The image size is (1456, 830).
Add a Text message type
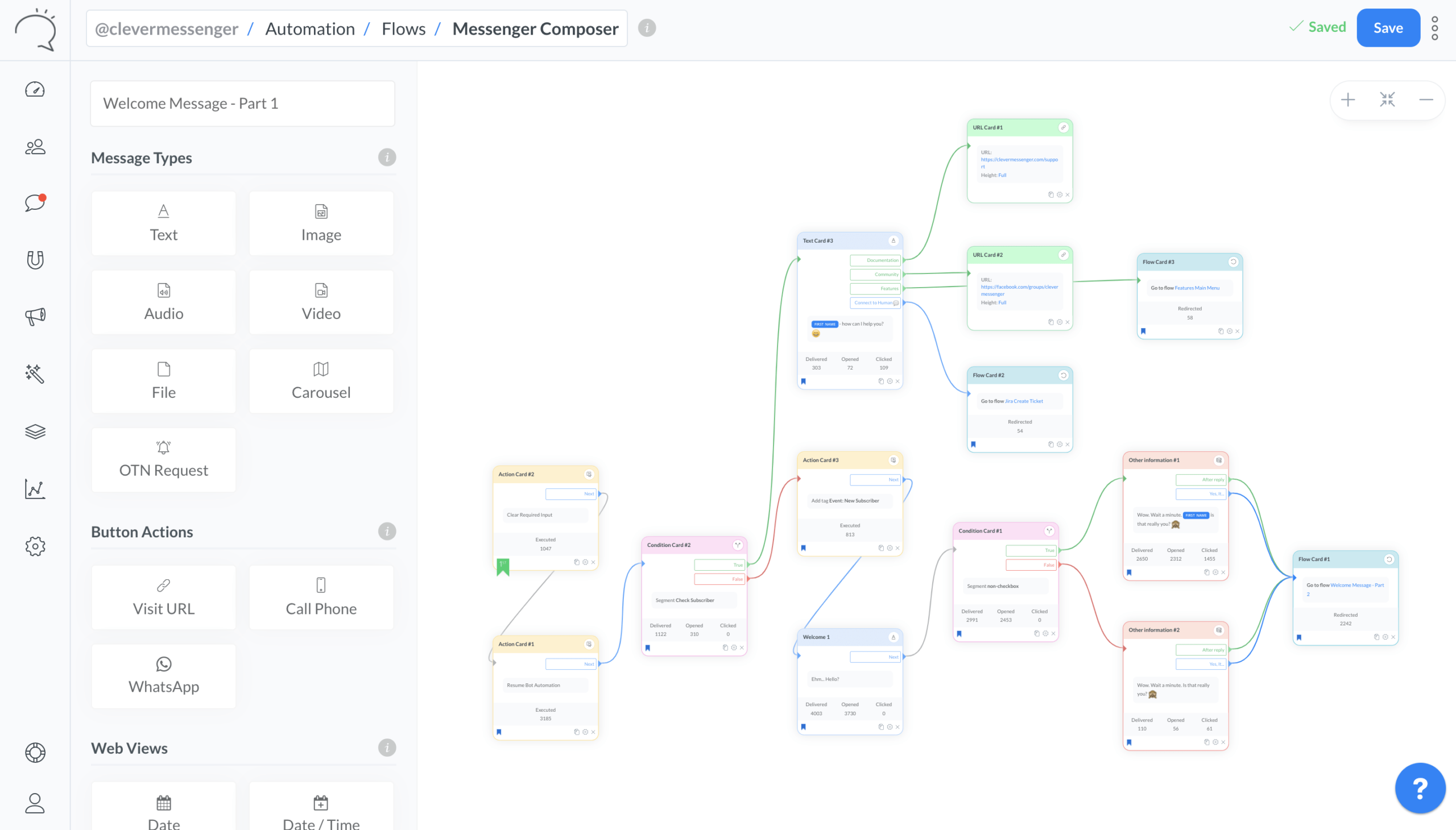click(164, 223)
